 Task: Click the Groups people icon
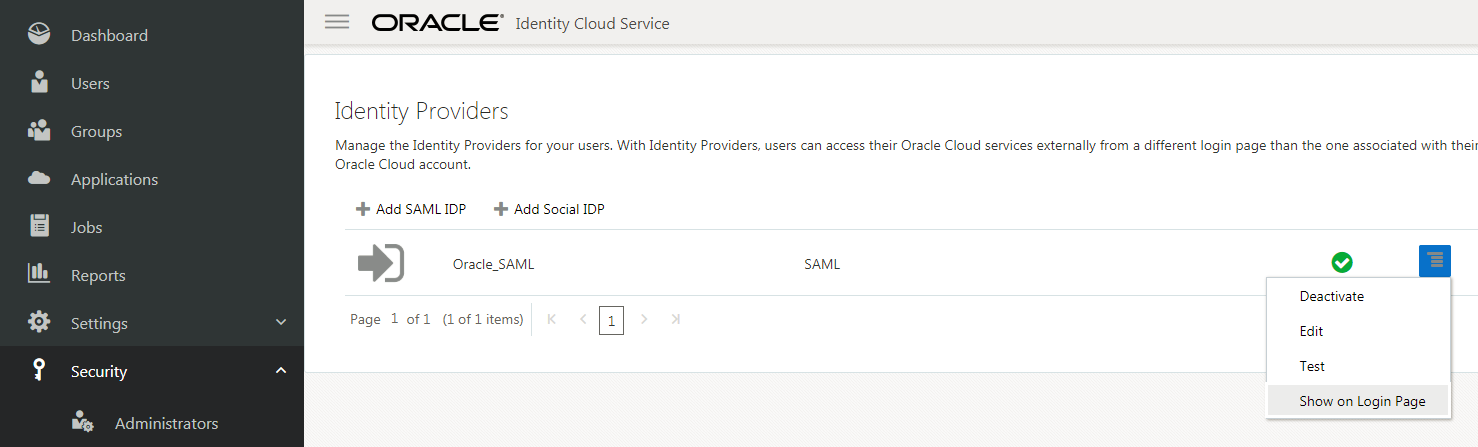coord(39,131)
